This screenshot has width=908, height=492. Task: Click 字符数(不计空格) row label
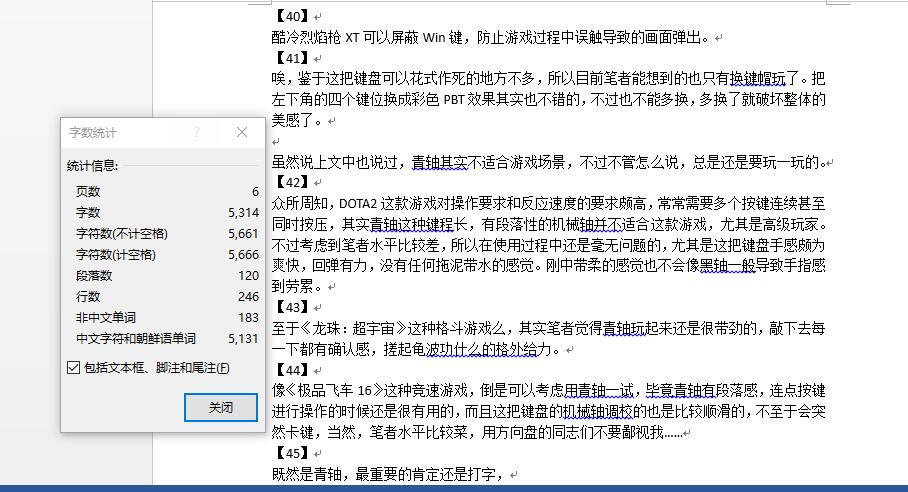122,234
